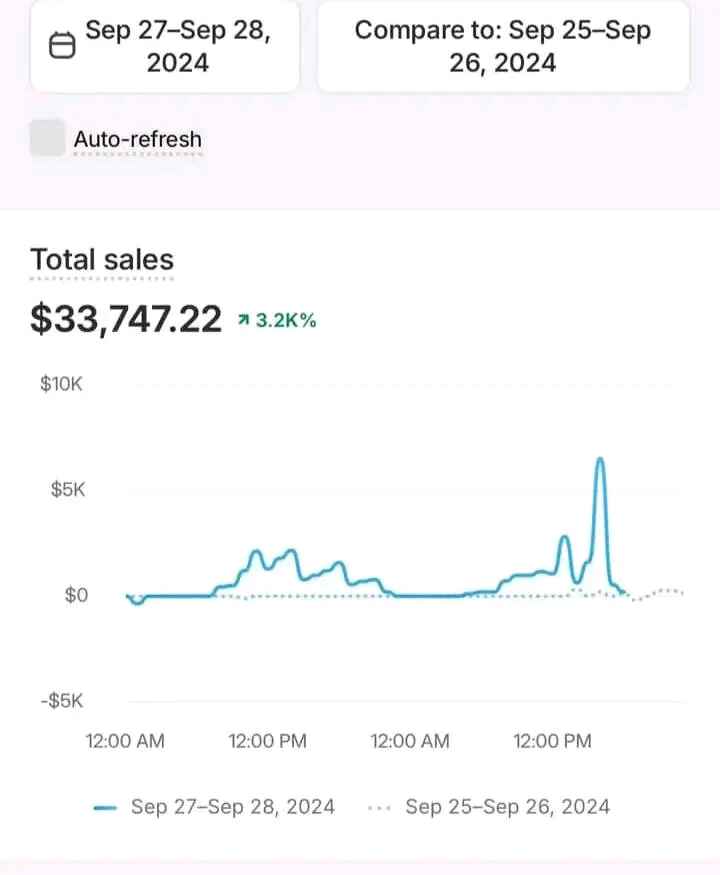This screenshot has width=720, height=875.
Task: Click the $5K y-axis label
Action: click(67, 490)
